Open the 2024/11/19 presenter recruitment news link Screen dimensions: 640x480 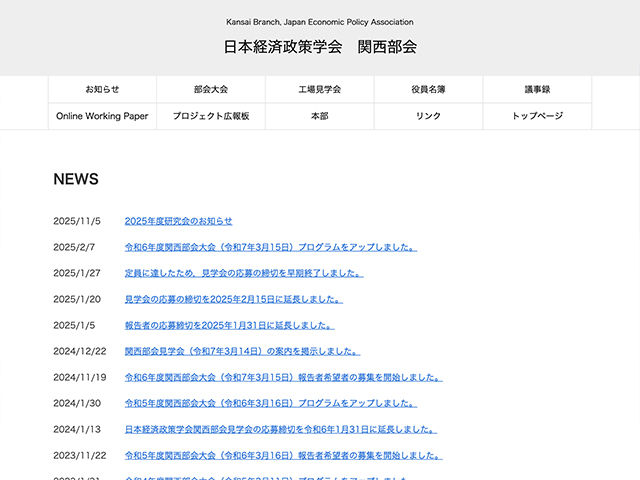[283, 377]
